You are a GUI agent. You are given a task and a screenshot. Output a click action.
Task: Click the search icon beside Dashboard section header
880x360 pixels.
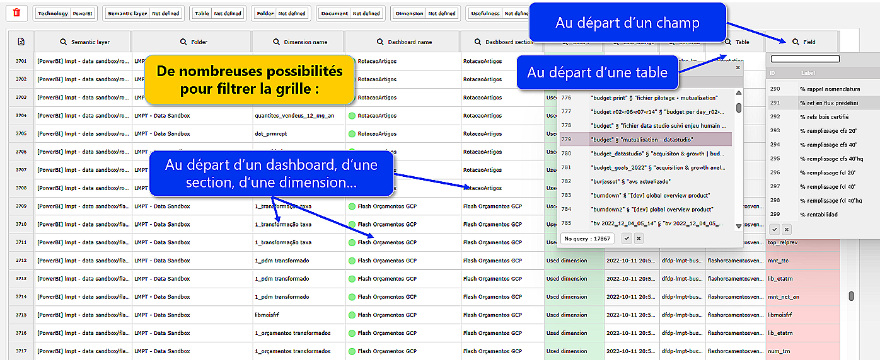(x=478, y=42)
